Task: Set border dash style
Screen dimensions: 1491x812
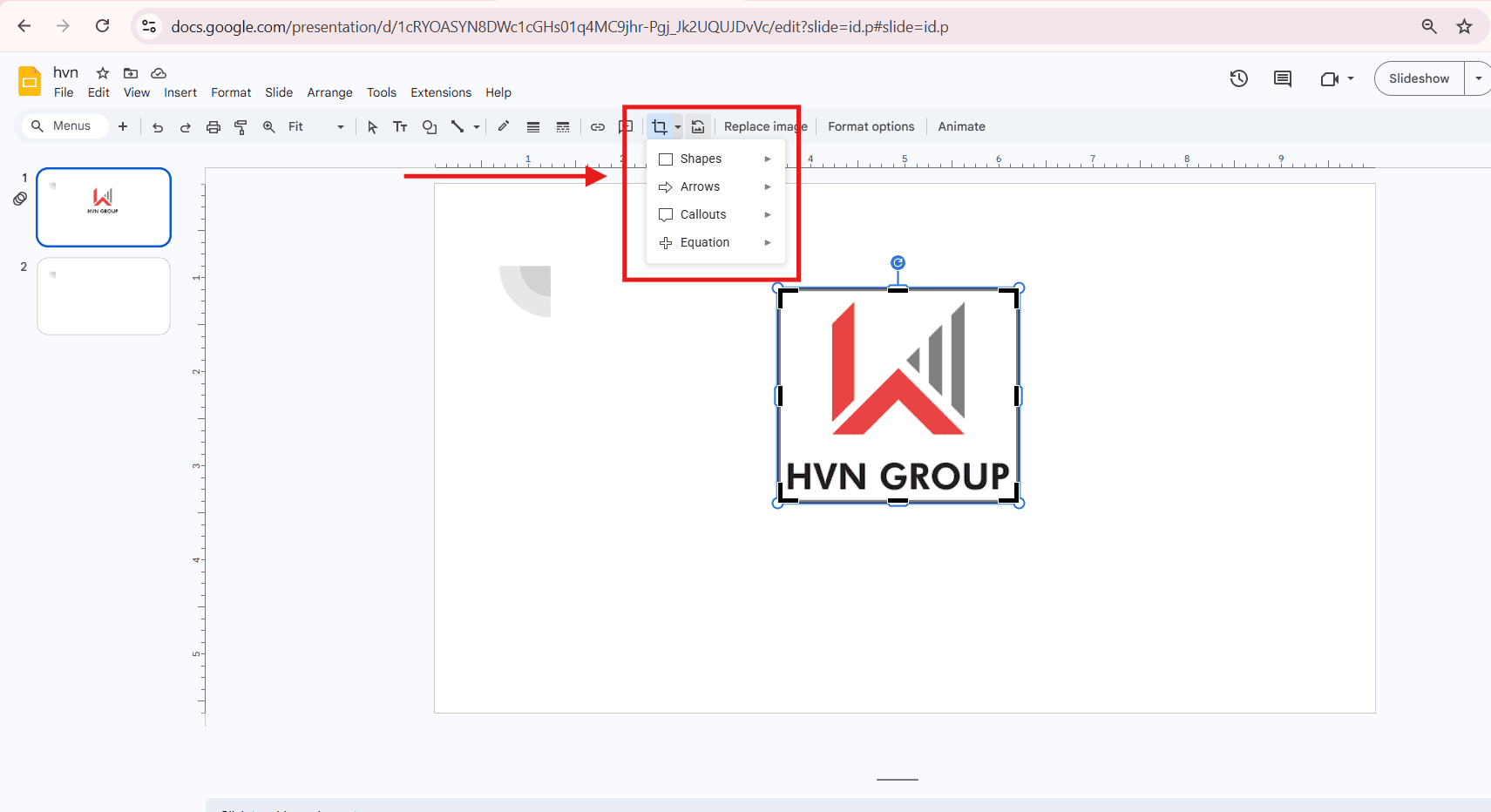Action: tap(563, 127)
